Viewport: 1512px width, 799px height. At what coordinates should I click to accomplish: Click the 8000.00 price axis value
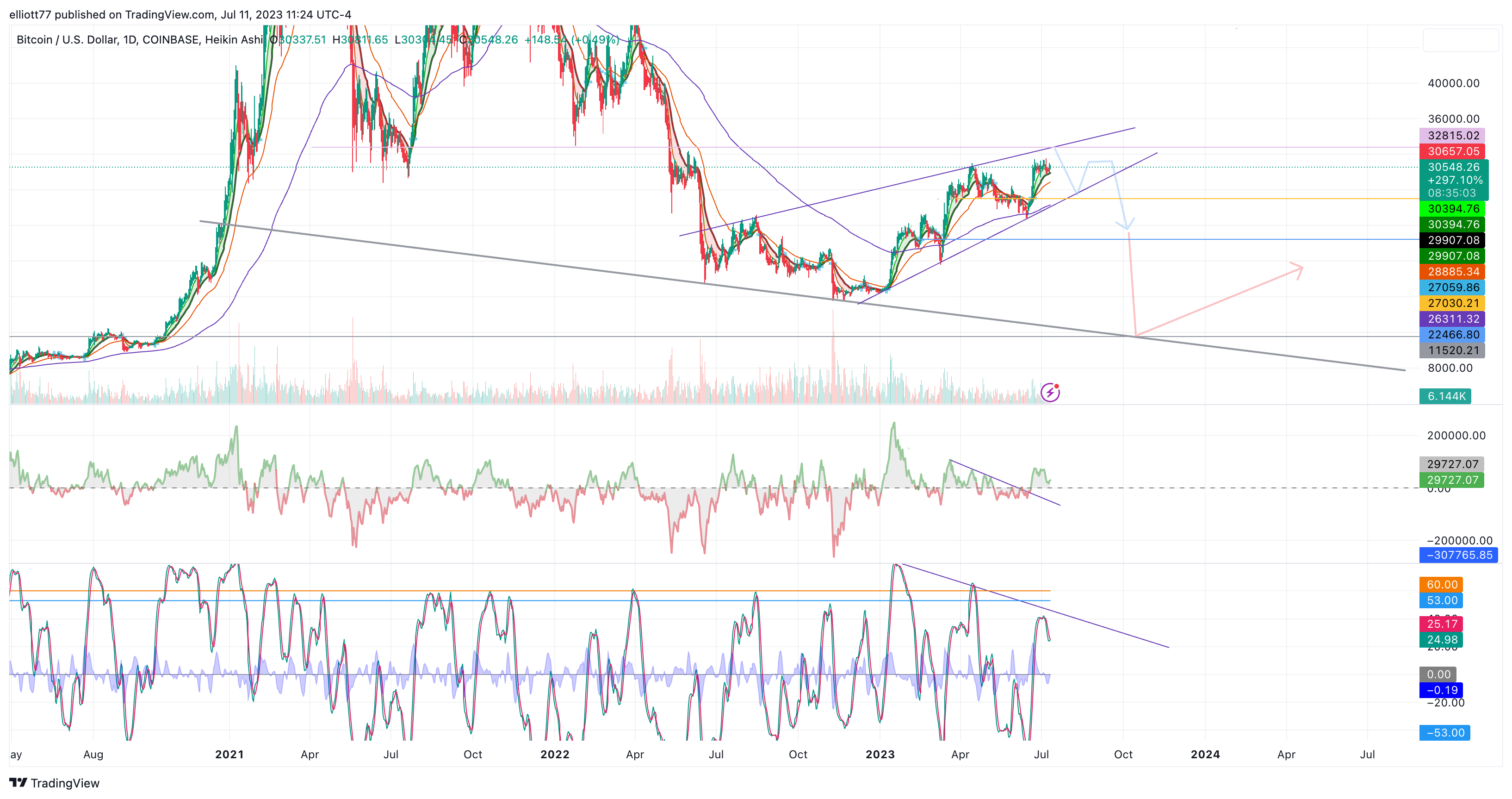[x=1450, y=368]
